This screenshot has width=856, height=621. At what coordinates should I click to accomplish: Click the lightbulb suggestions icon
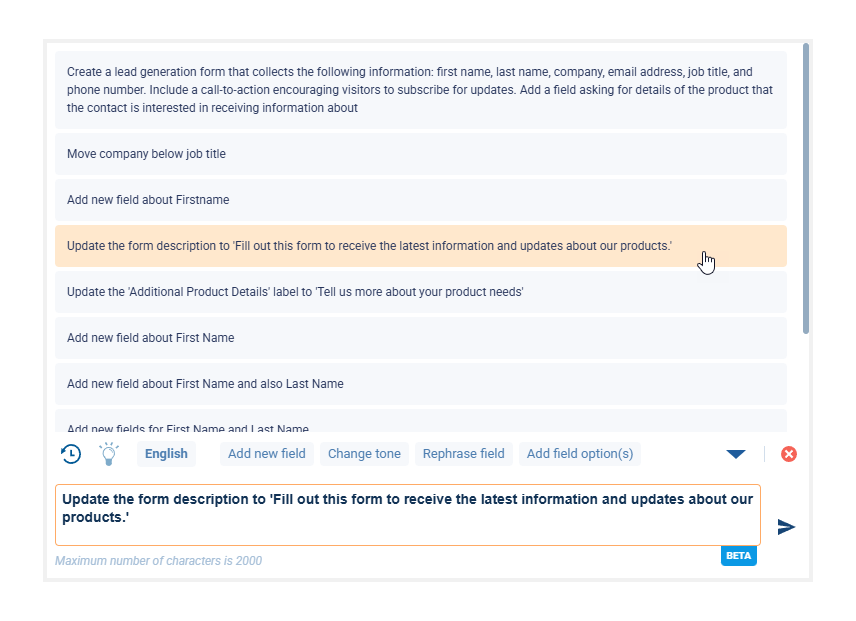tap(109, 454)
